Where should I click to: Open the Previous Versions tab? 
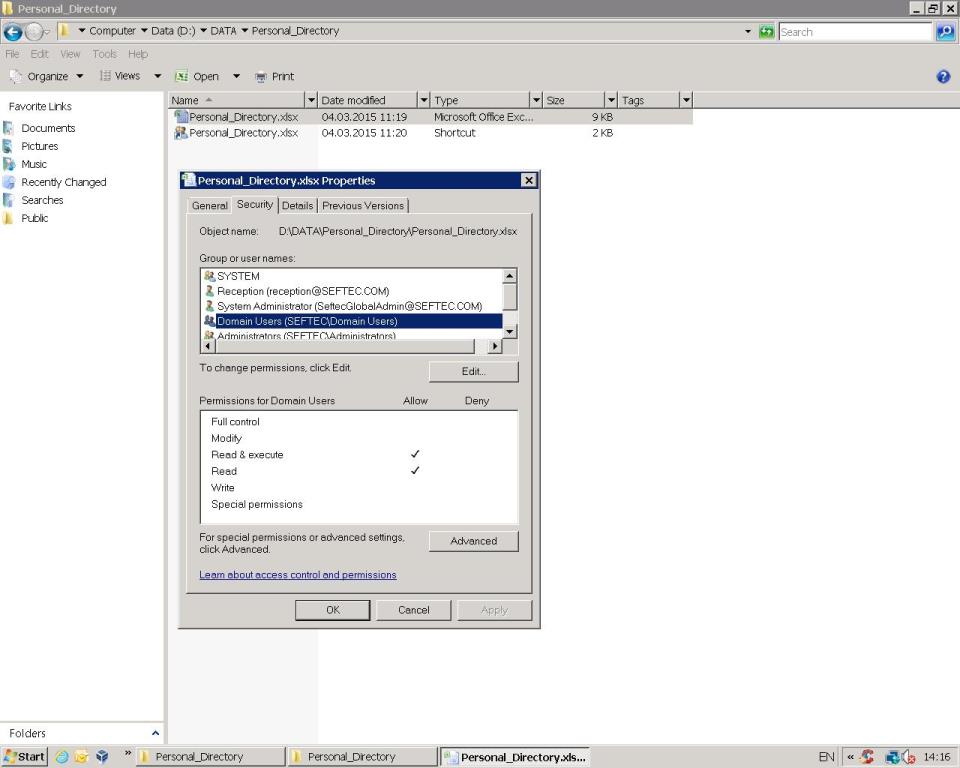click(x=363, y=206)
